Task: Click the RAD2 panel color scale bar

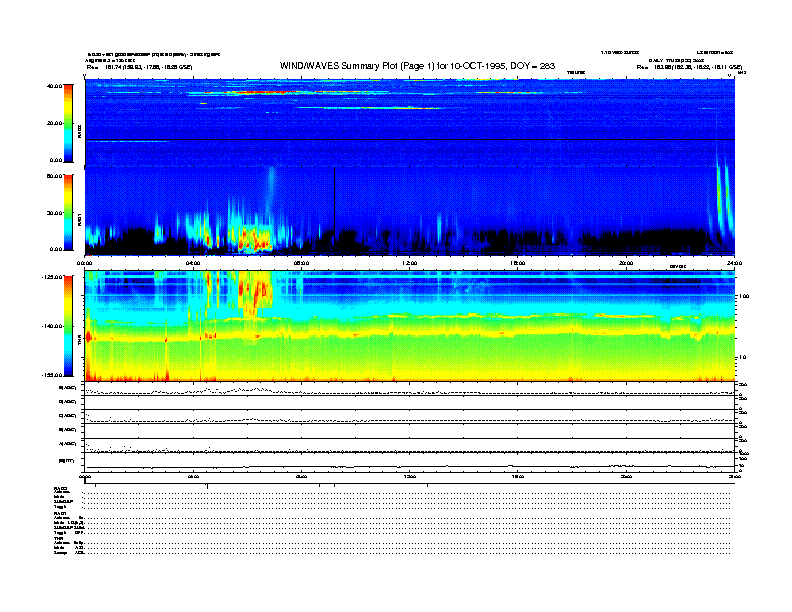Action: click(x=68, y=123)
